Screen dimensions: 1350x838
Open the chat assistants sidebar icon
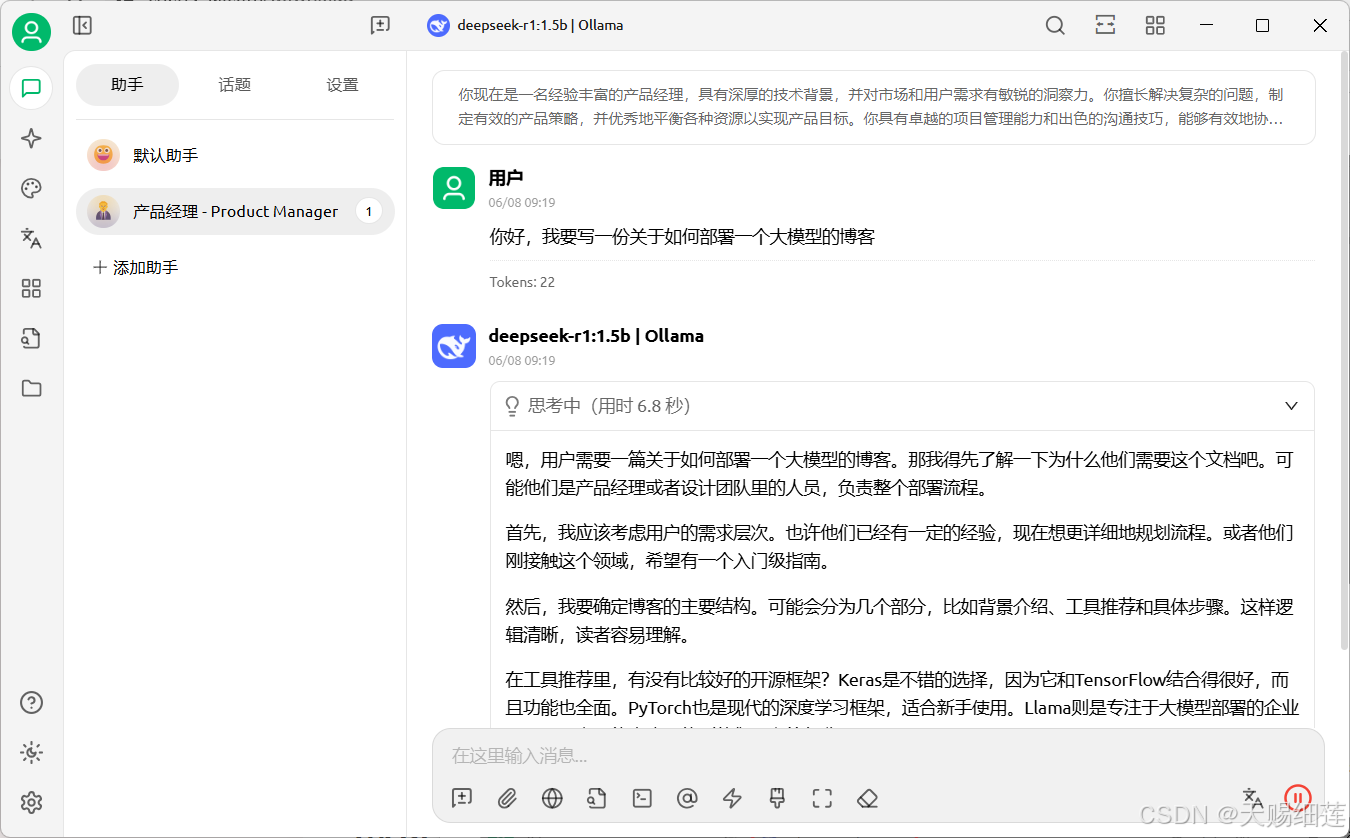coord(31,88)
